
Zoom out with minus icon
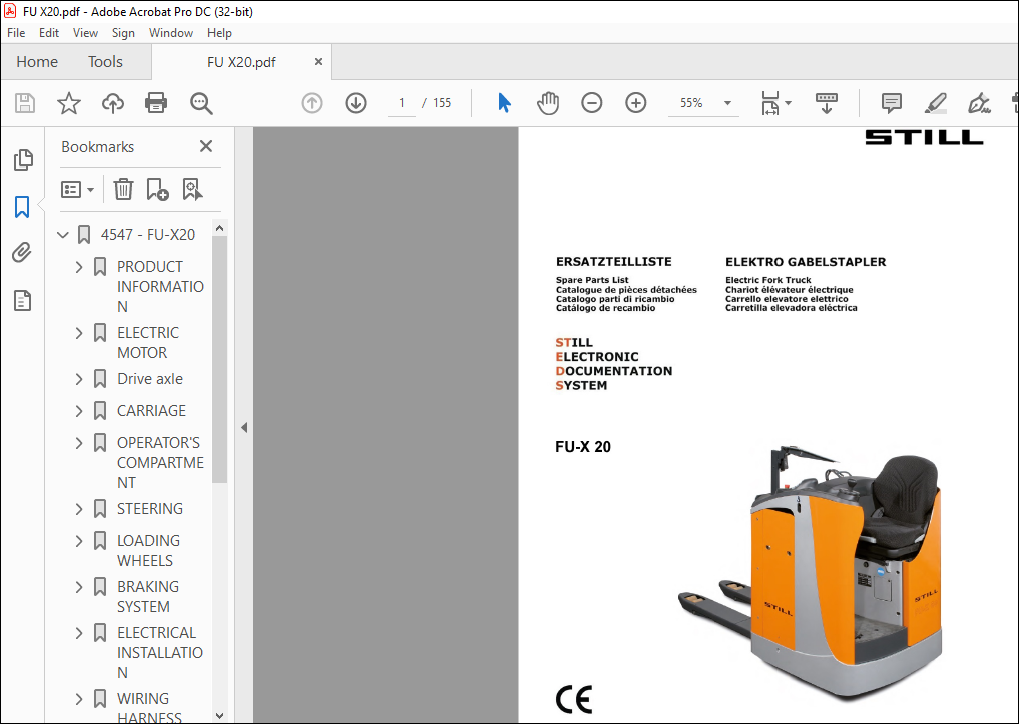[591, 103]
